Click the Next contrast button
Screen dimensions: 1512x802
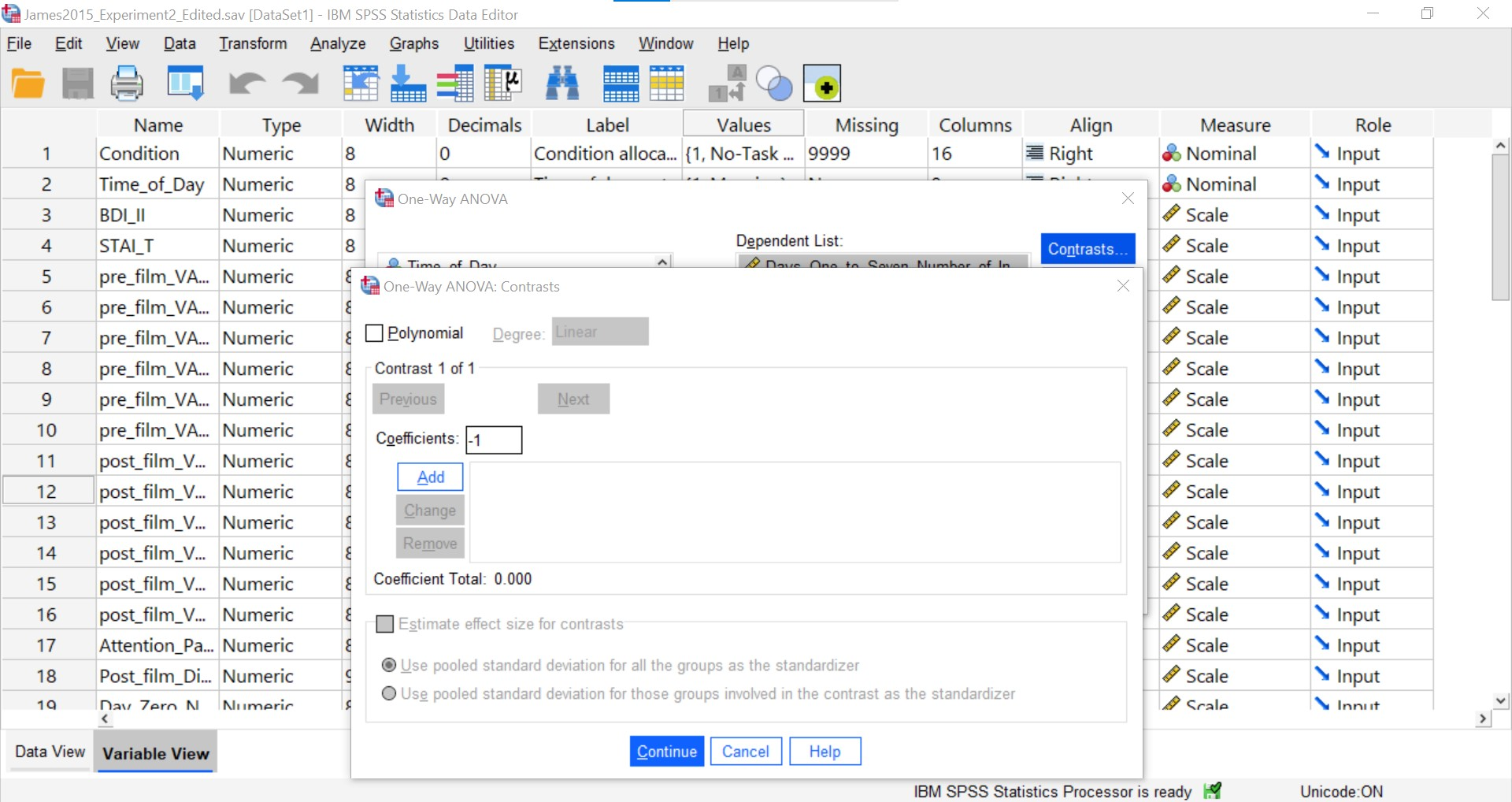coord(573,399)
